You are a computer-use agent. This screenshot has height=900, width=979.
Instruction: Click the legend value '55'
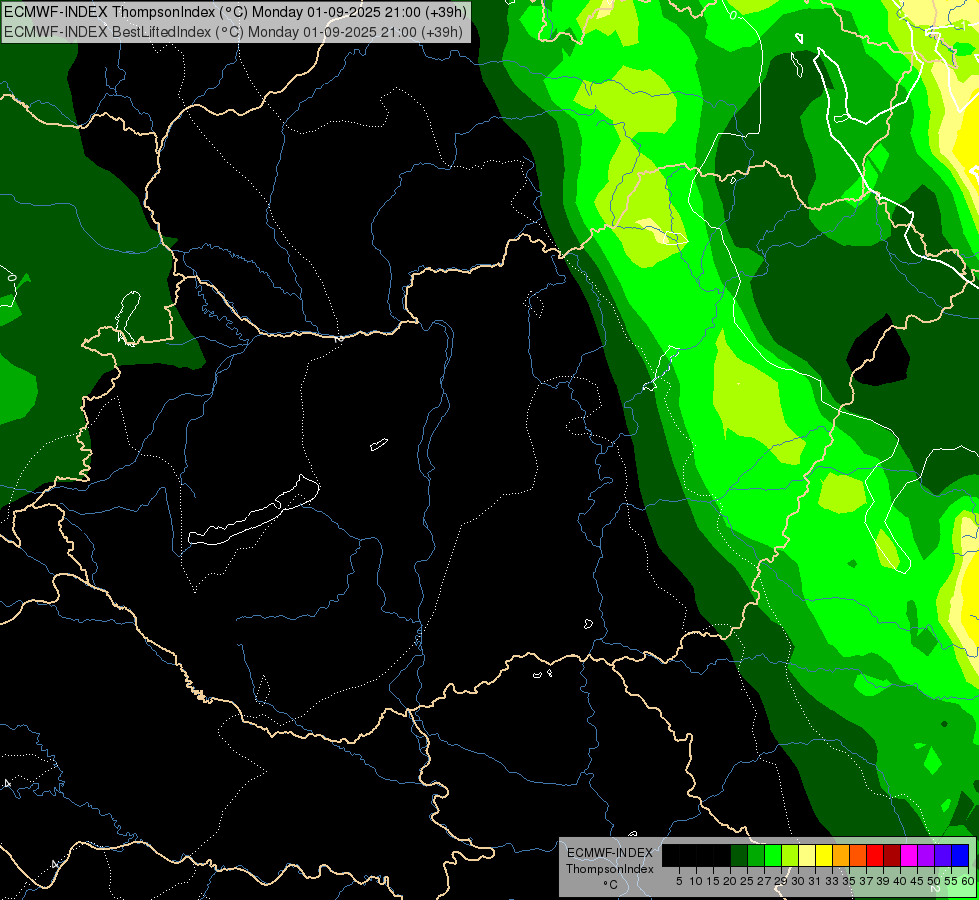click(x=951, y=881)
